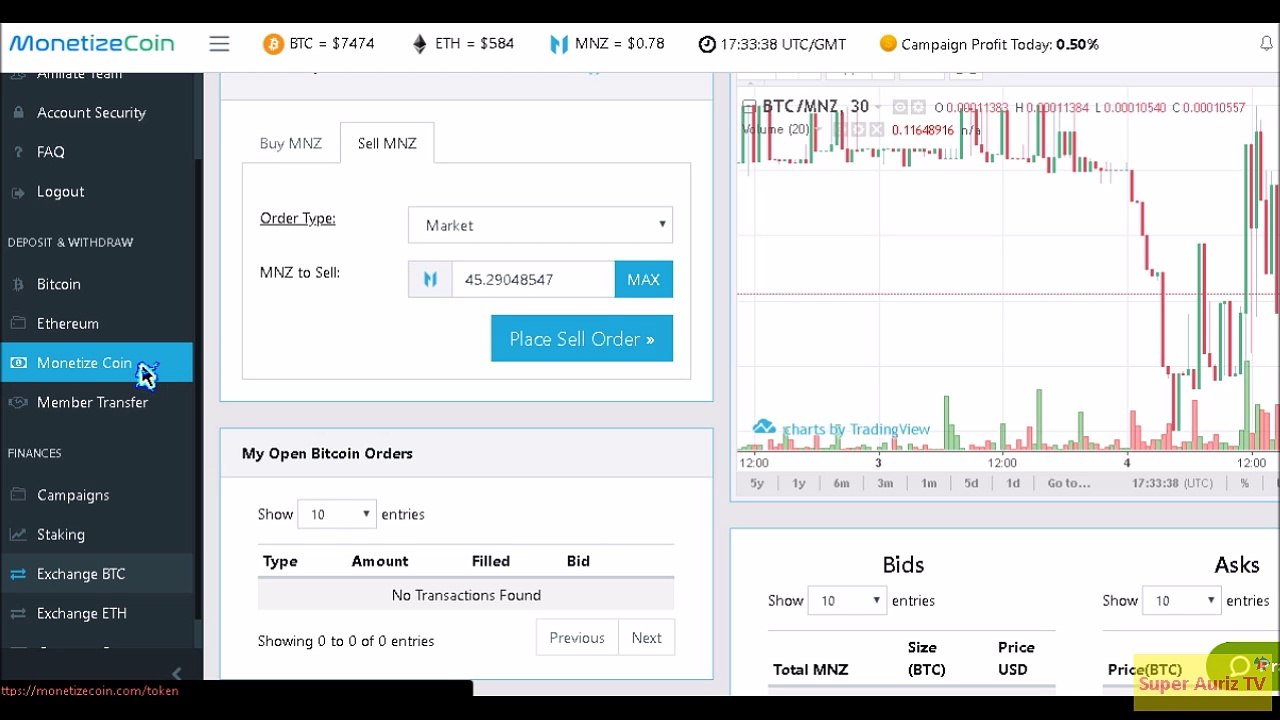Click the Bitcoin symbol icon in the sidebar
The width and height of the screenshot is (1280, 720).
click(x=18, y=284)
